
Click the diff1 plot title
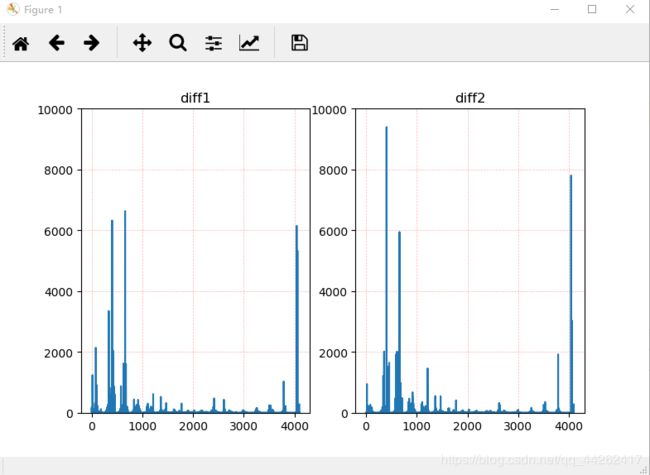(195, 98)
